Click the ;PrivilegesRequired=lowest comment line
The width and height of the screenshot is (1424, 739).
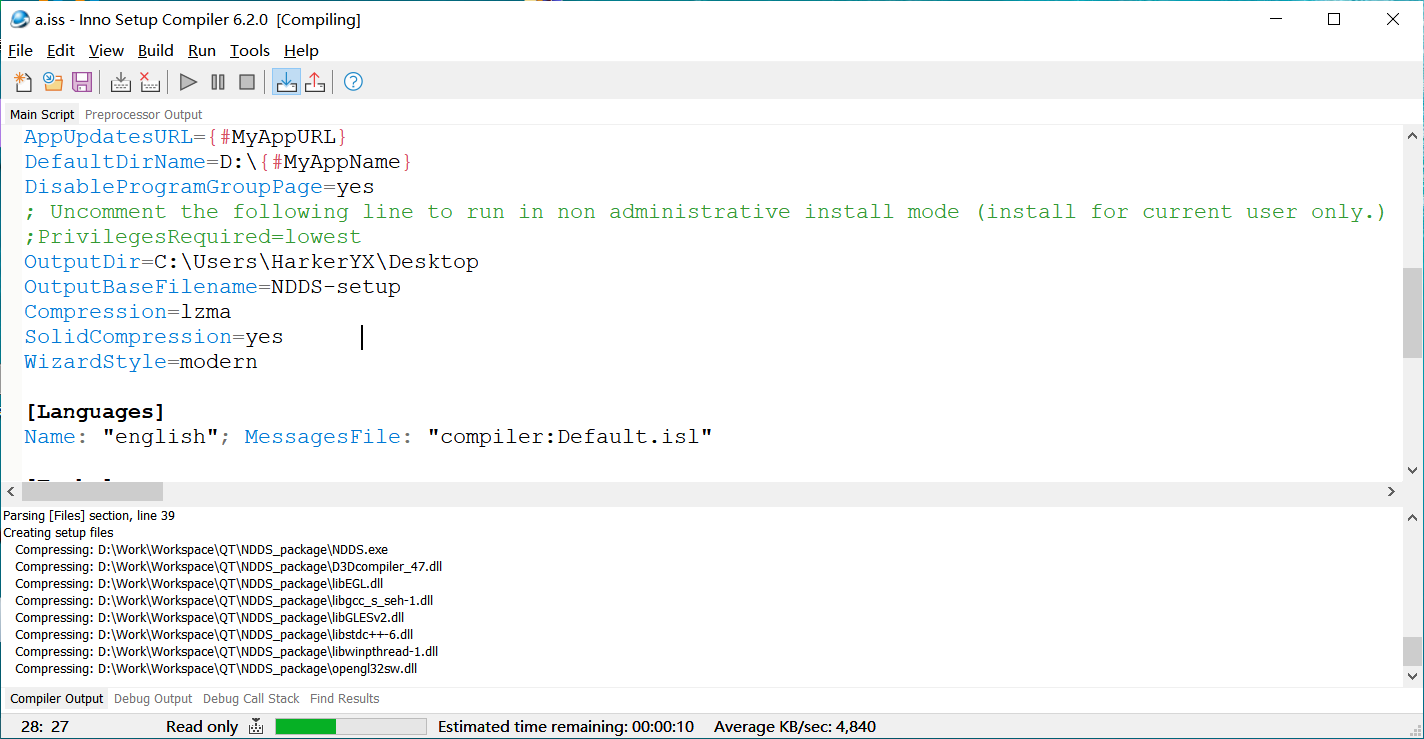pos(193,237)
